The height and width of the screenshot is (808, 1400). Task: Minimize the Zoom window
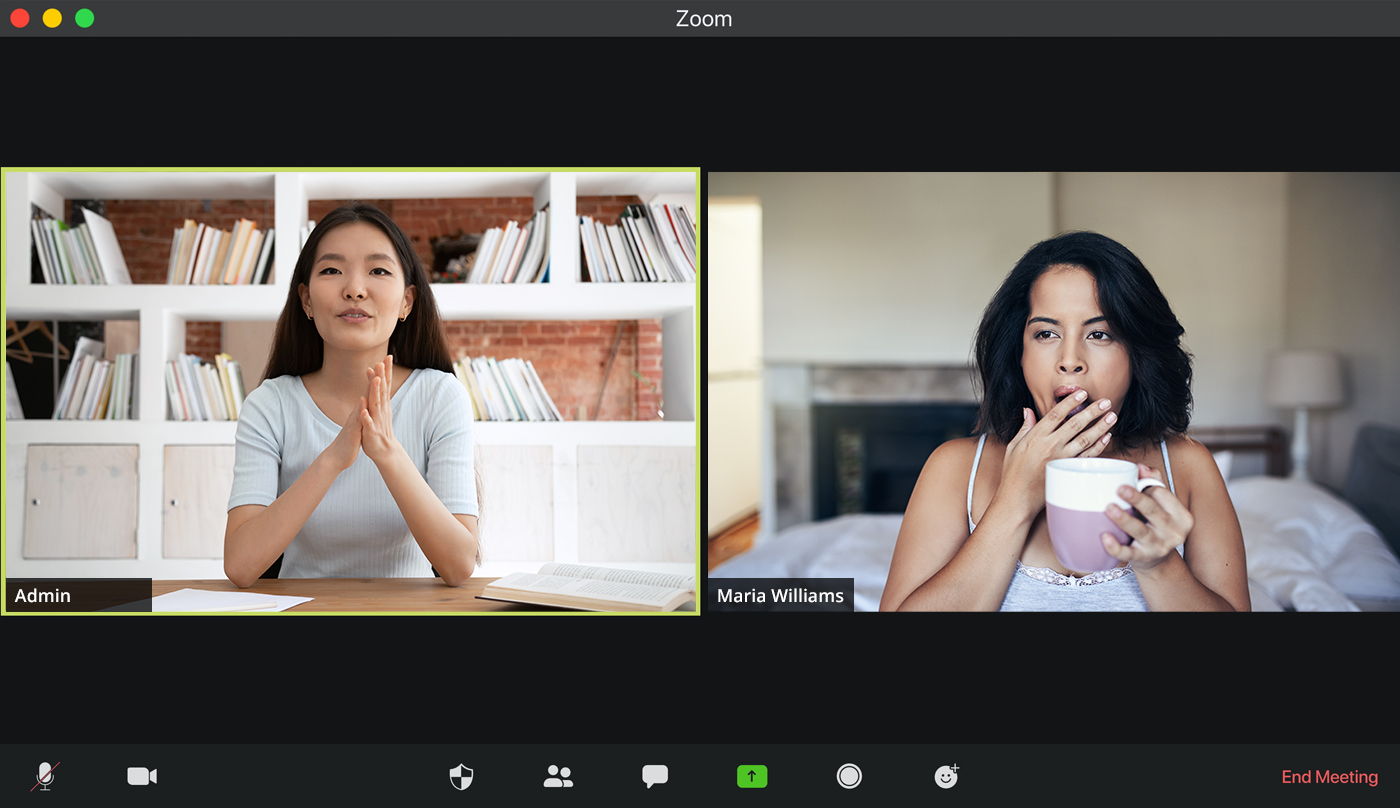[52, 17]
